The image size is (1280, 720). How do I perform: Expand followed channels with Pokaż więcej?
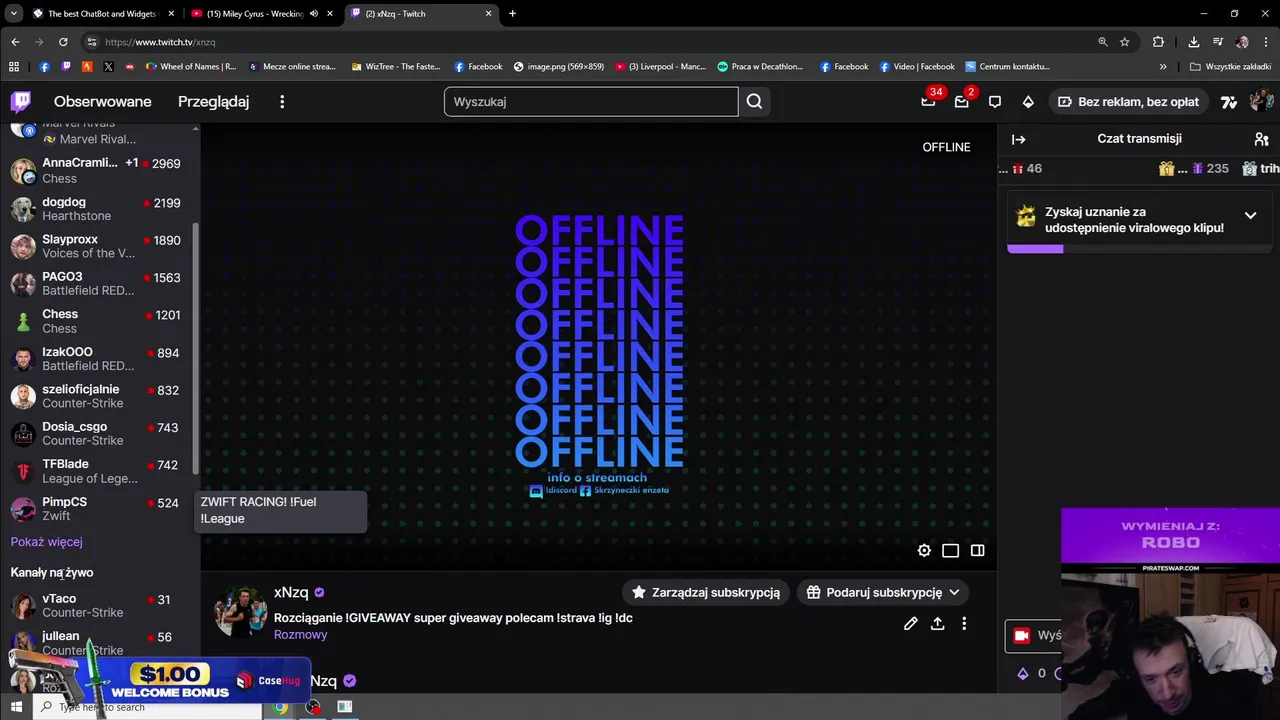coord(46,542)
